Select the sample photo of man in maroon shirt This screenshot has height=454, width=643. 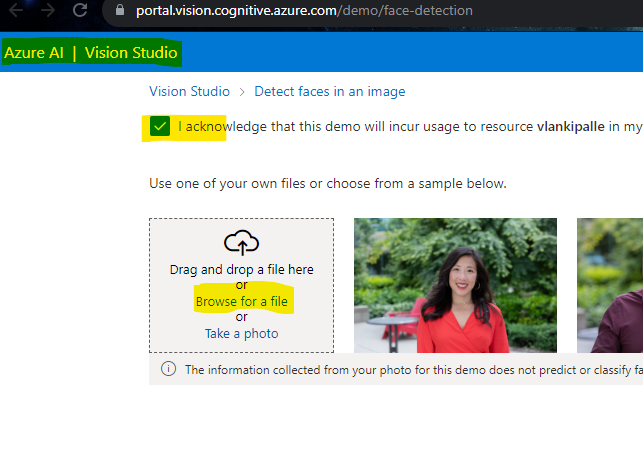(610, 285)
